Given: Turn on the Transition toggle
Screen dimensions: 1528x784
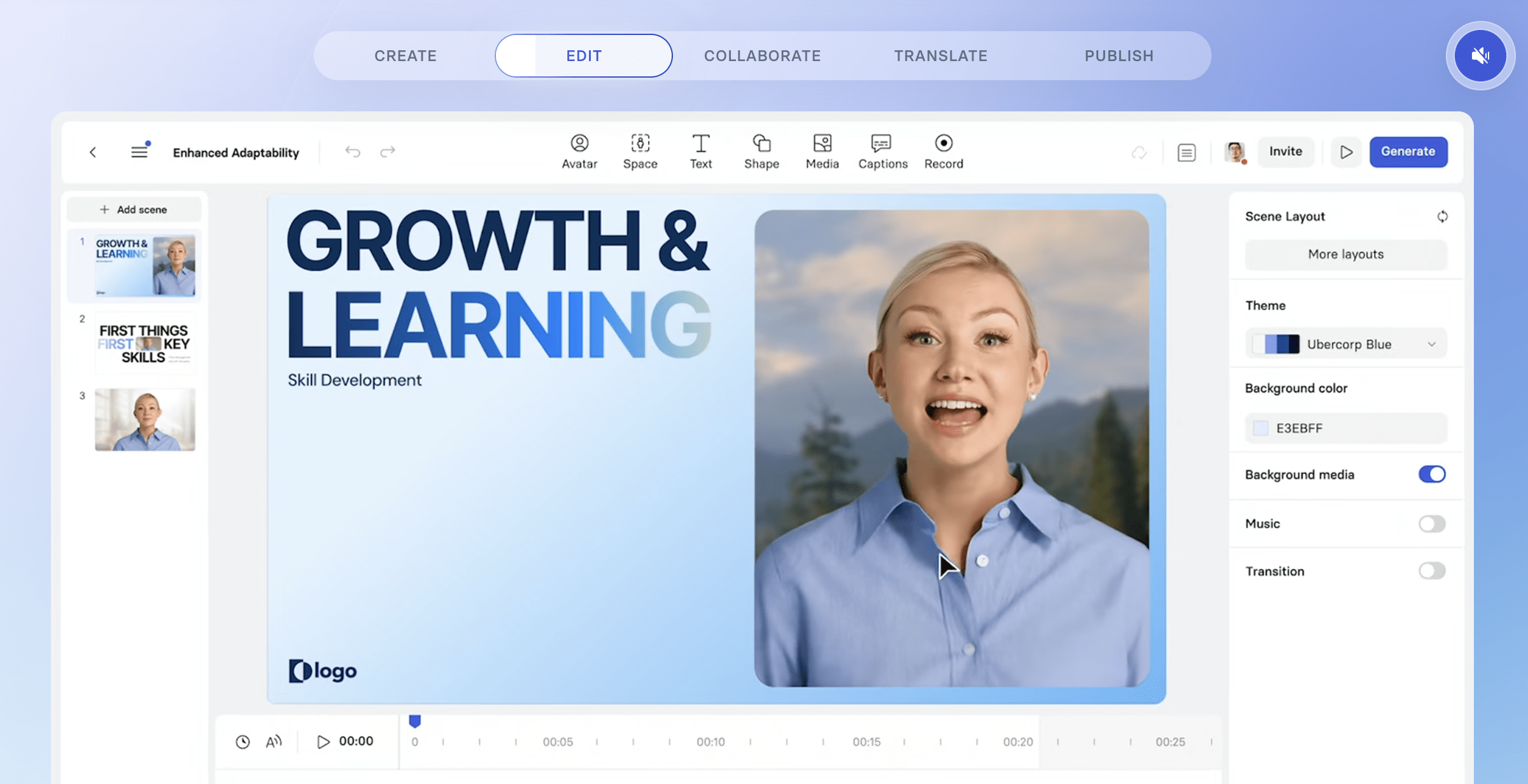Looking at the screenshot, I should 1432,571.
